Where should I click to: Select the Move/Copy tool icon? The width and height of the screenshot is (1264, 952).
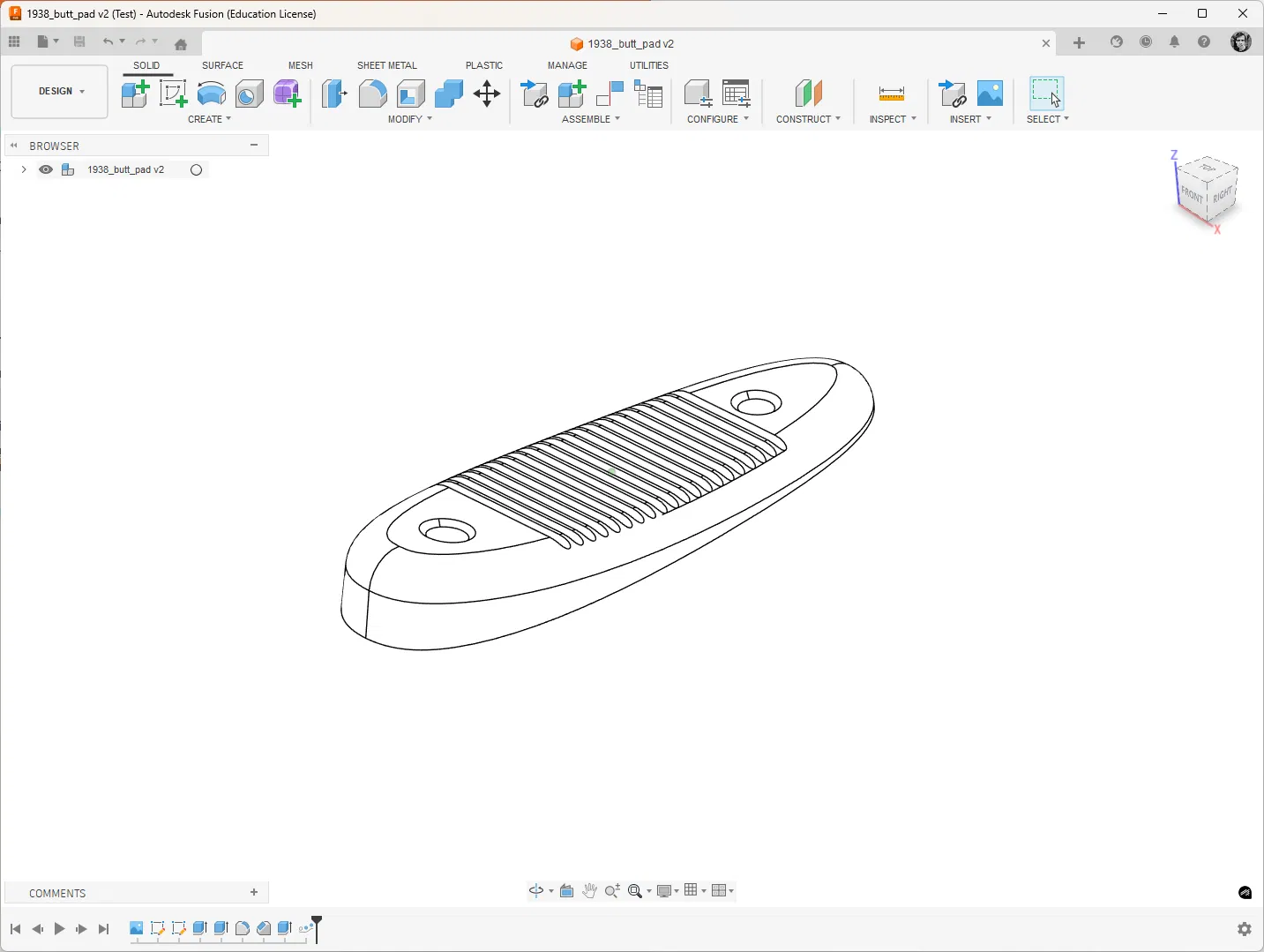pos(487,94)
